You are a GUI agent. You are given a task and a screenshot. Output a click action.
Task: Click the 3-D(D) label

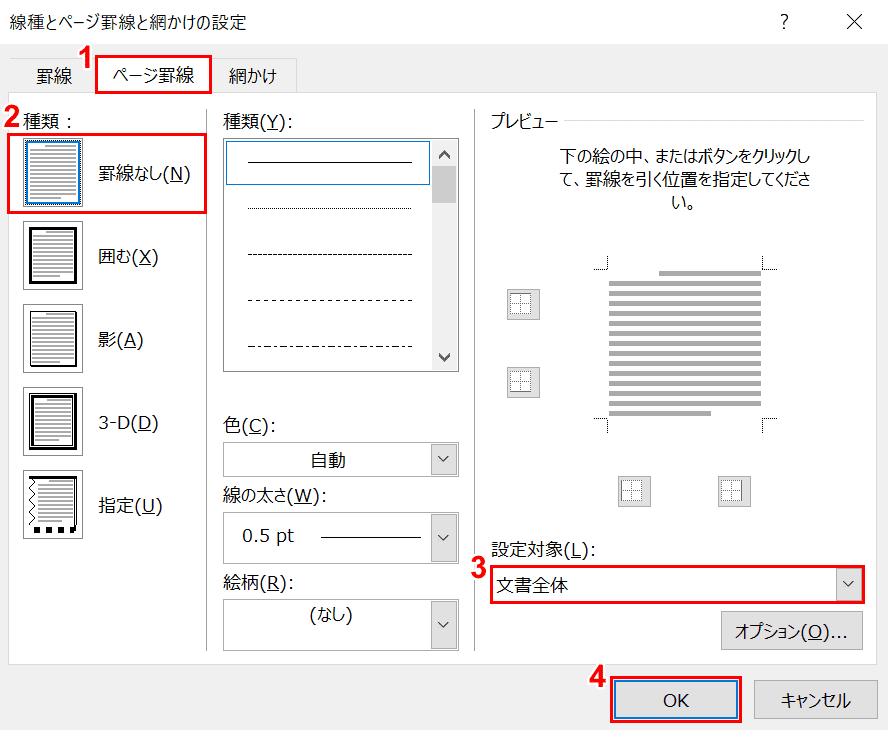pyautogui.click(x=128, y=422)
